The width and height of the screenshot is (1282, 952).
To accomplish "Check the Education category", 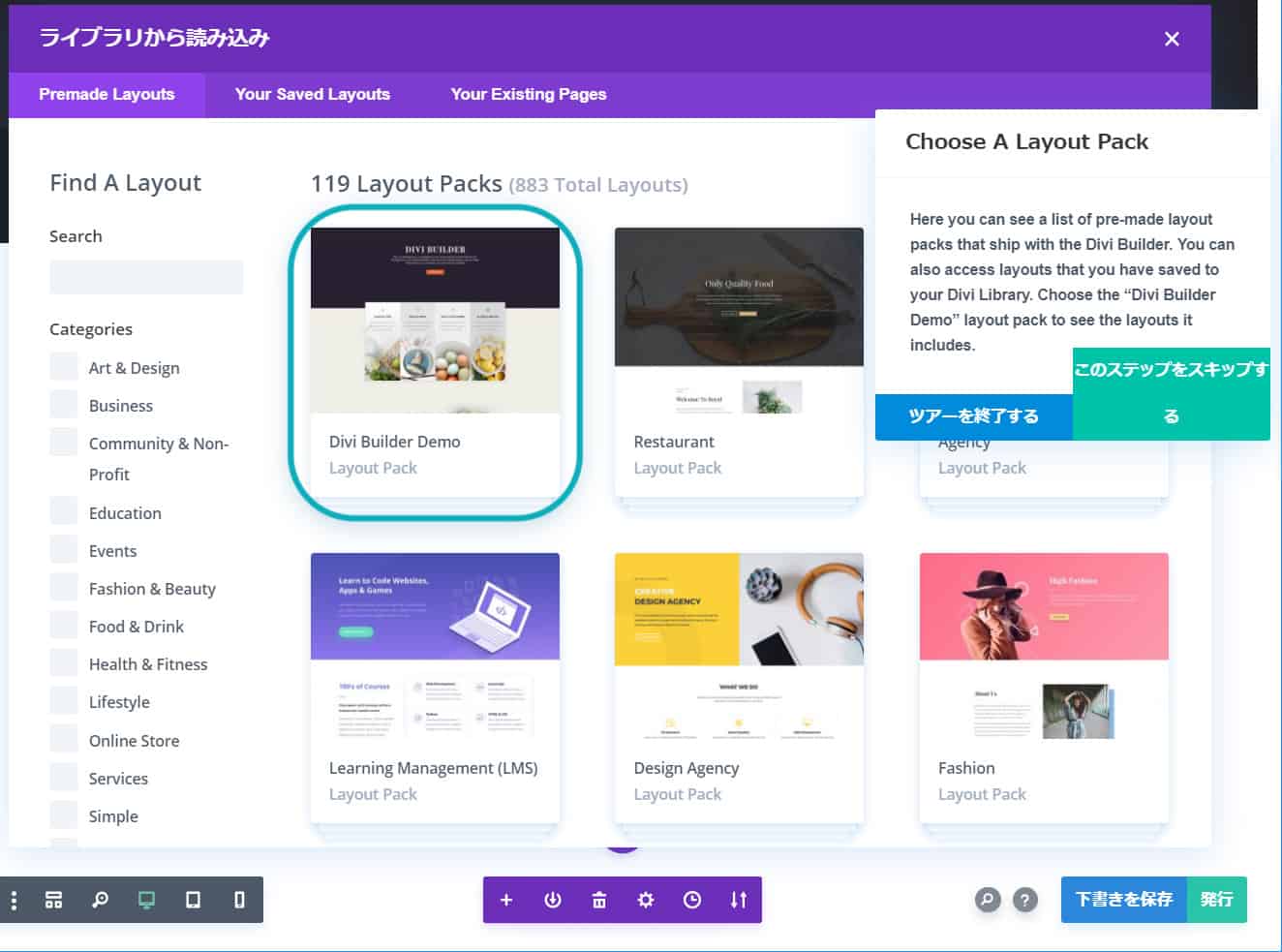I will pyautogui.click(x=64, y=511).
